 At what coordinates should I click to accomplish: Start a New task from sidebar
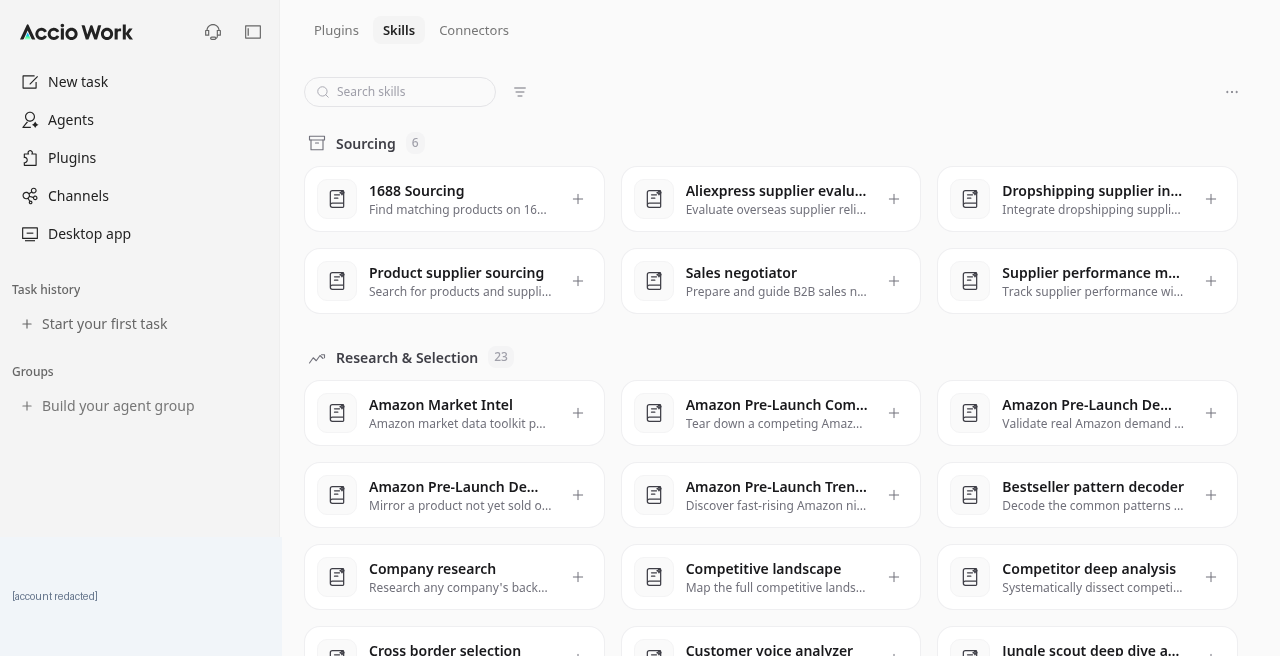point(139,82)
